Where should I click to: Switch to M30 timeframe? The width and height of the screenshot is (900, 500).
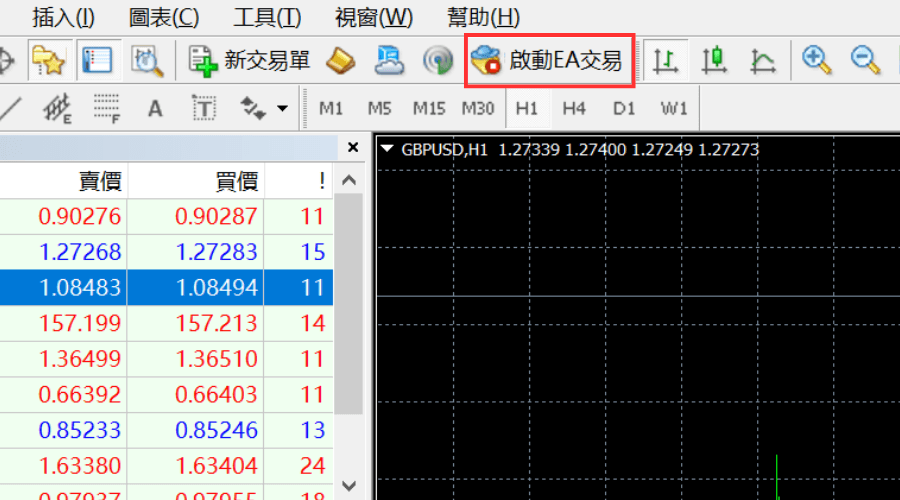(x=478, y=108)
